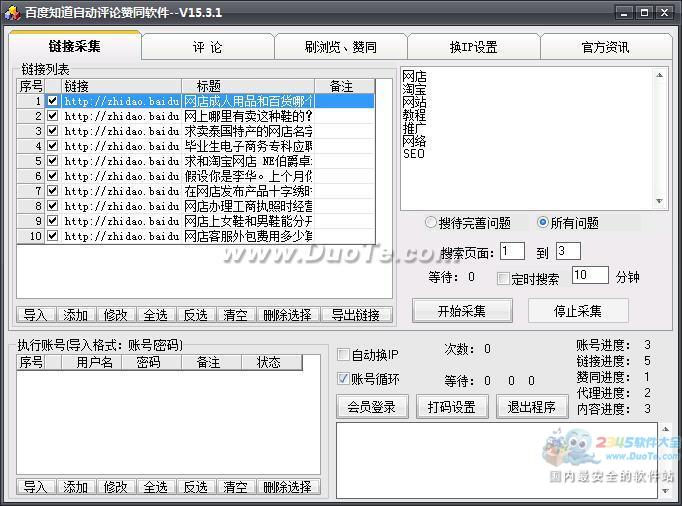This screenshot has width=682, height=506.
Task: Click the keyword 淘宝 in keyword box
Action: click(414, 89)
